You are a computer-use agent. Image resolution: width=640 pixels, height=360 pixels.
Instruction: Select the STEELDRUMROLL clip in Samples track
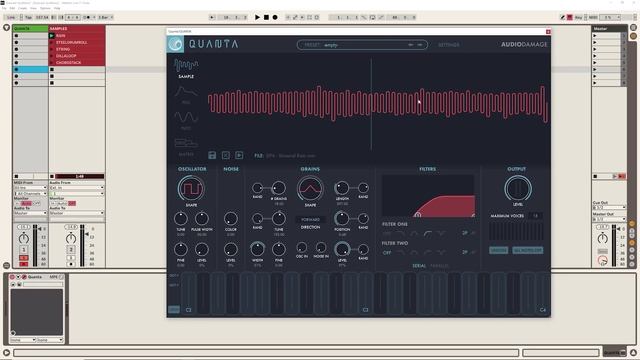coord(77,42)
